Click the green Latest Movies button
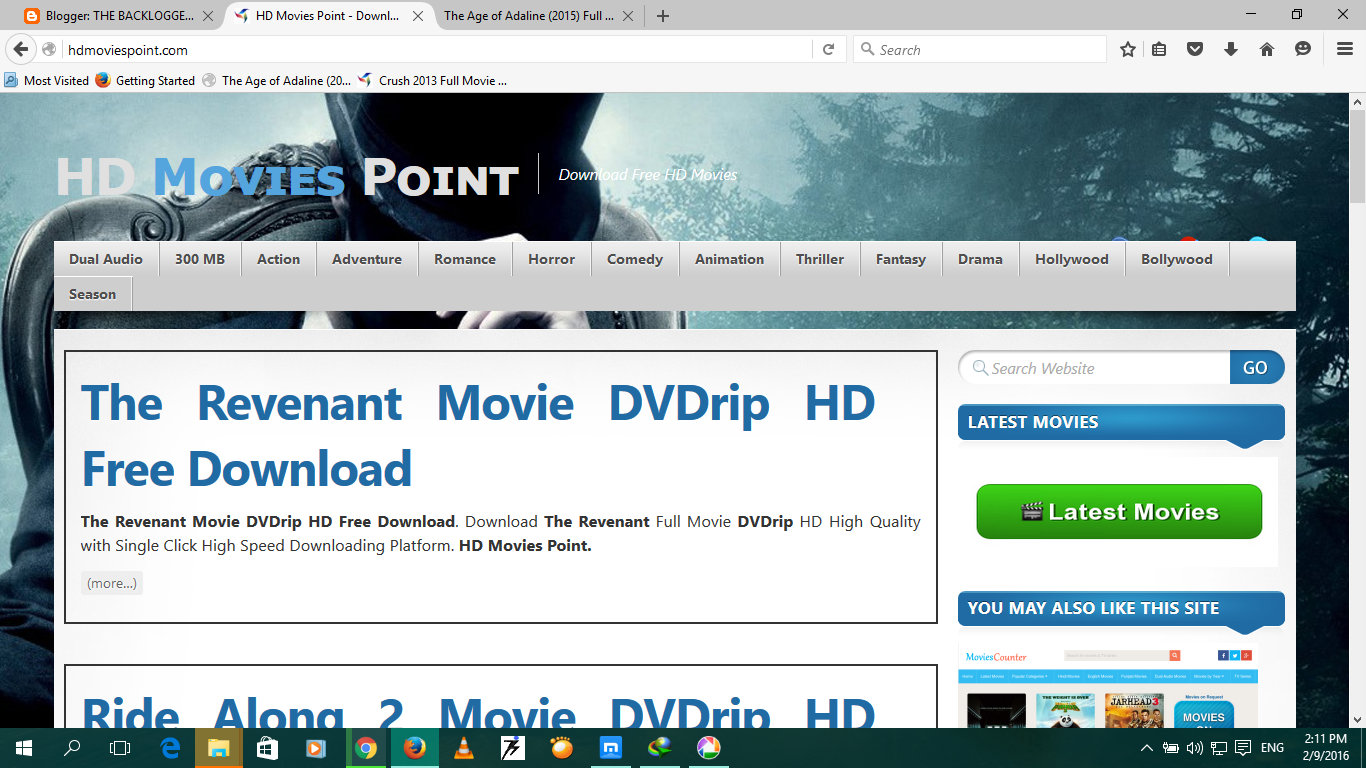1366x768 pixels. click(x=1119, y=512)
